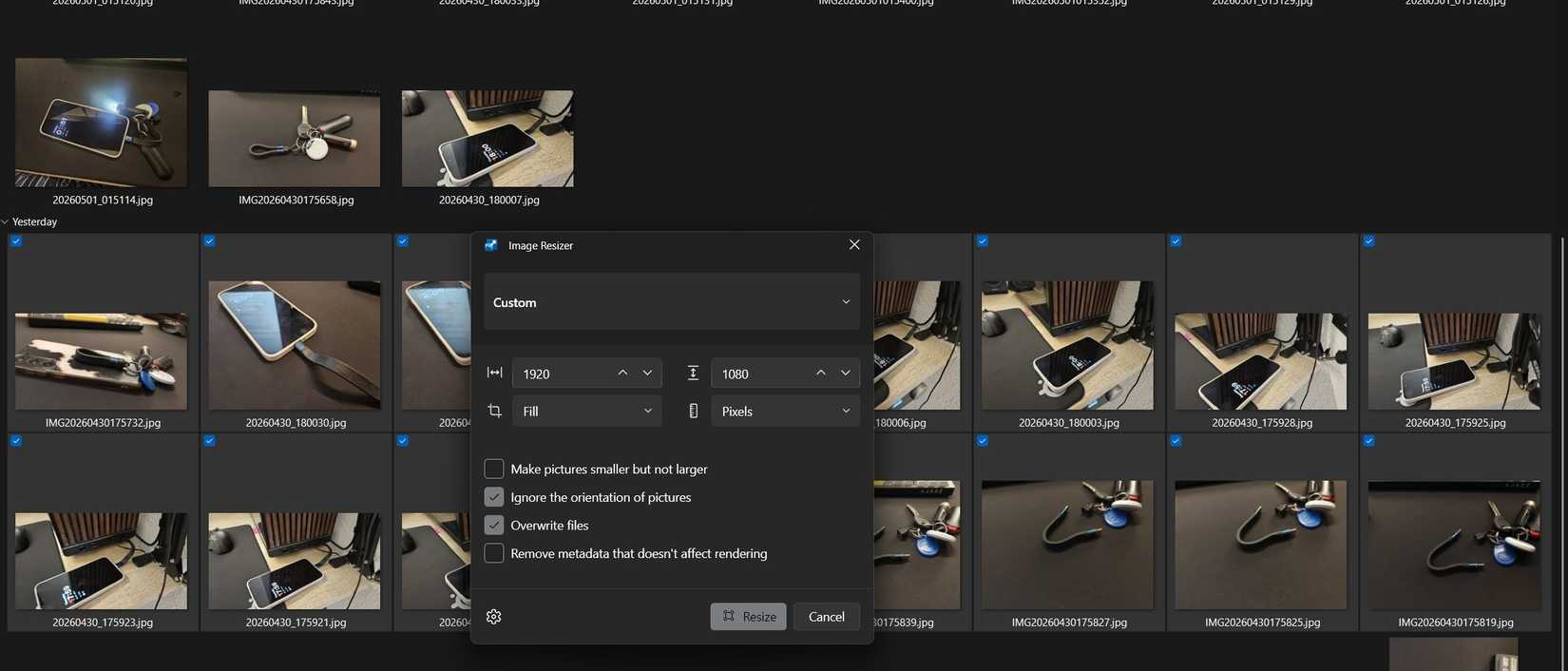Click the Image Resizer title text
The height and width of the screenshot is (671, 1568).
[x=541, y=245]
